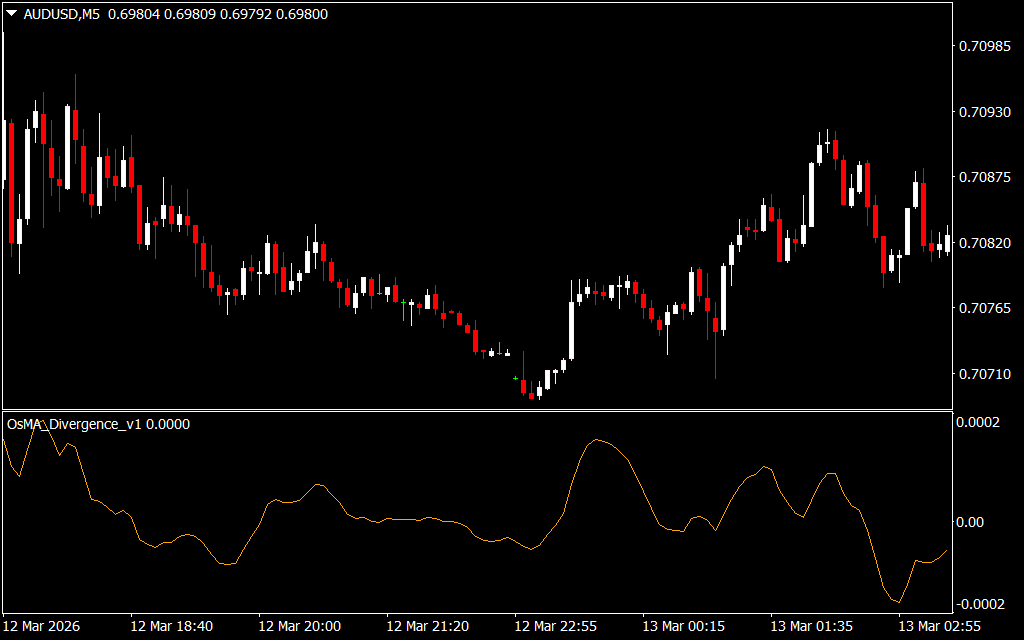Click the 12 Mar 2026 date label
The image size is (1024, 640).
42,626
